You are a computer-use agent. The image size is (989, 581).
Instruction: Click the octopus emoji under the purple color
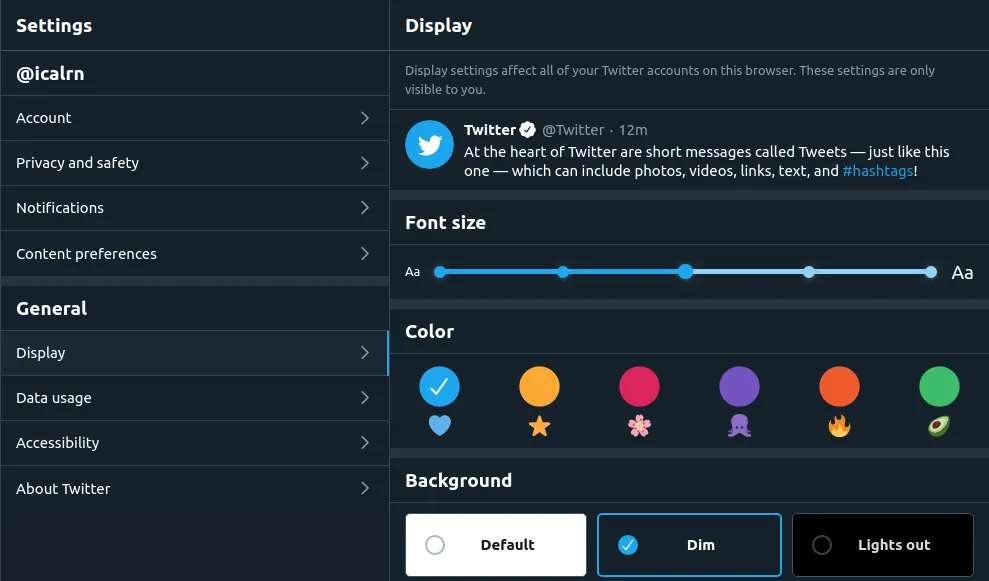[739, 426]
